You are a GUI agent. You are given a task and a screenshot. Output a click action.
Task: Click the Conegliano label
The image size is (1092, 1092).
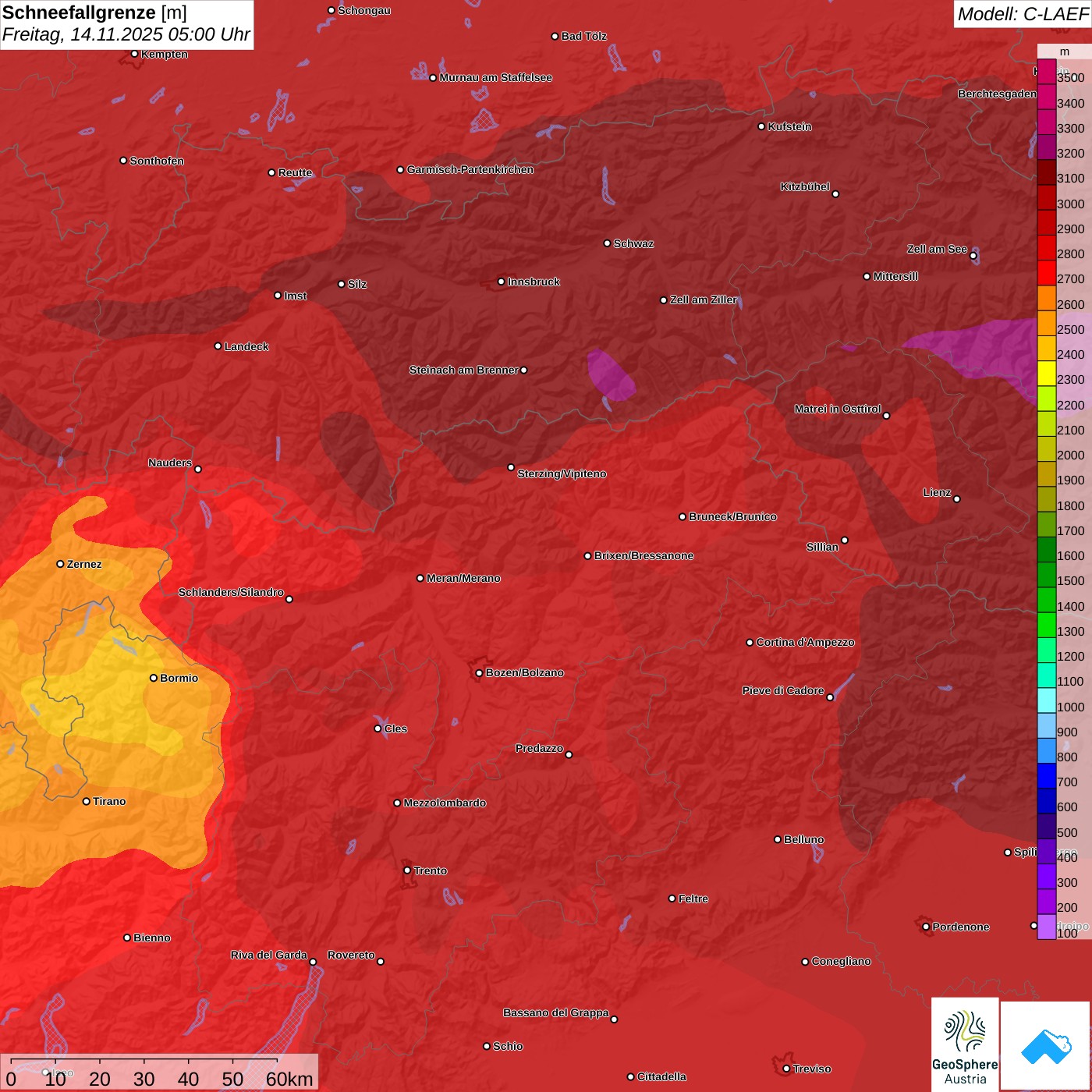tap(841, 961)
